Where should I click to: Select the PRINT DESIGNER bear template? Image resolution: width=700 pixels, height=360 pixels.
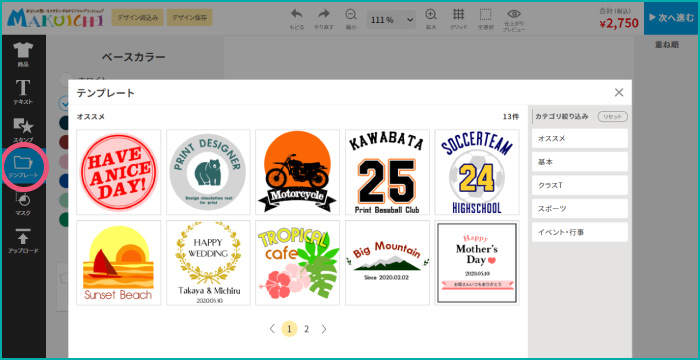coord(208,172)
